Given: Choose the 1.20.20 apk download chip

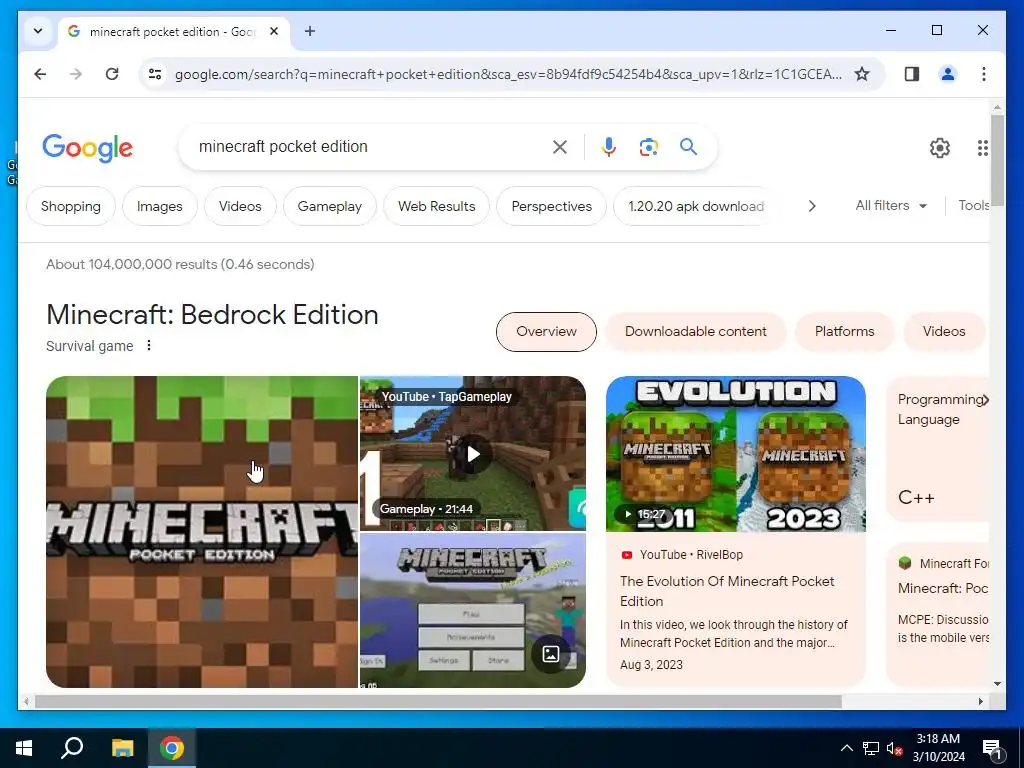Looking at the screenshot, I should click(696, 206).
